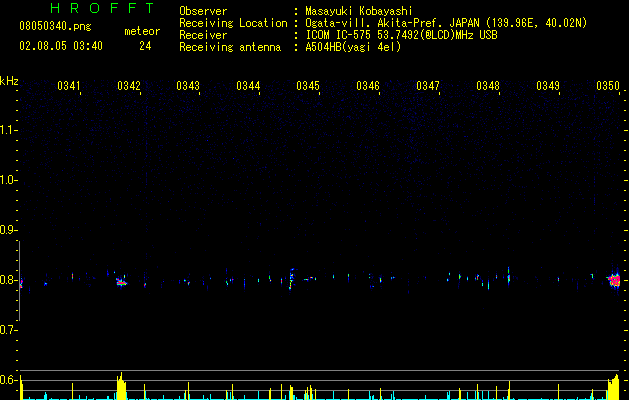The image size is (629, 400).
Task: Click the Receiver label
Action: pos(203,35)
